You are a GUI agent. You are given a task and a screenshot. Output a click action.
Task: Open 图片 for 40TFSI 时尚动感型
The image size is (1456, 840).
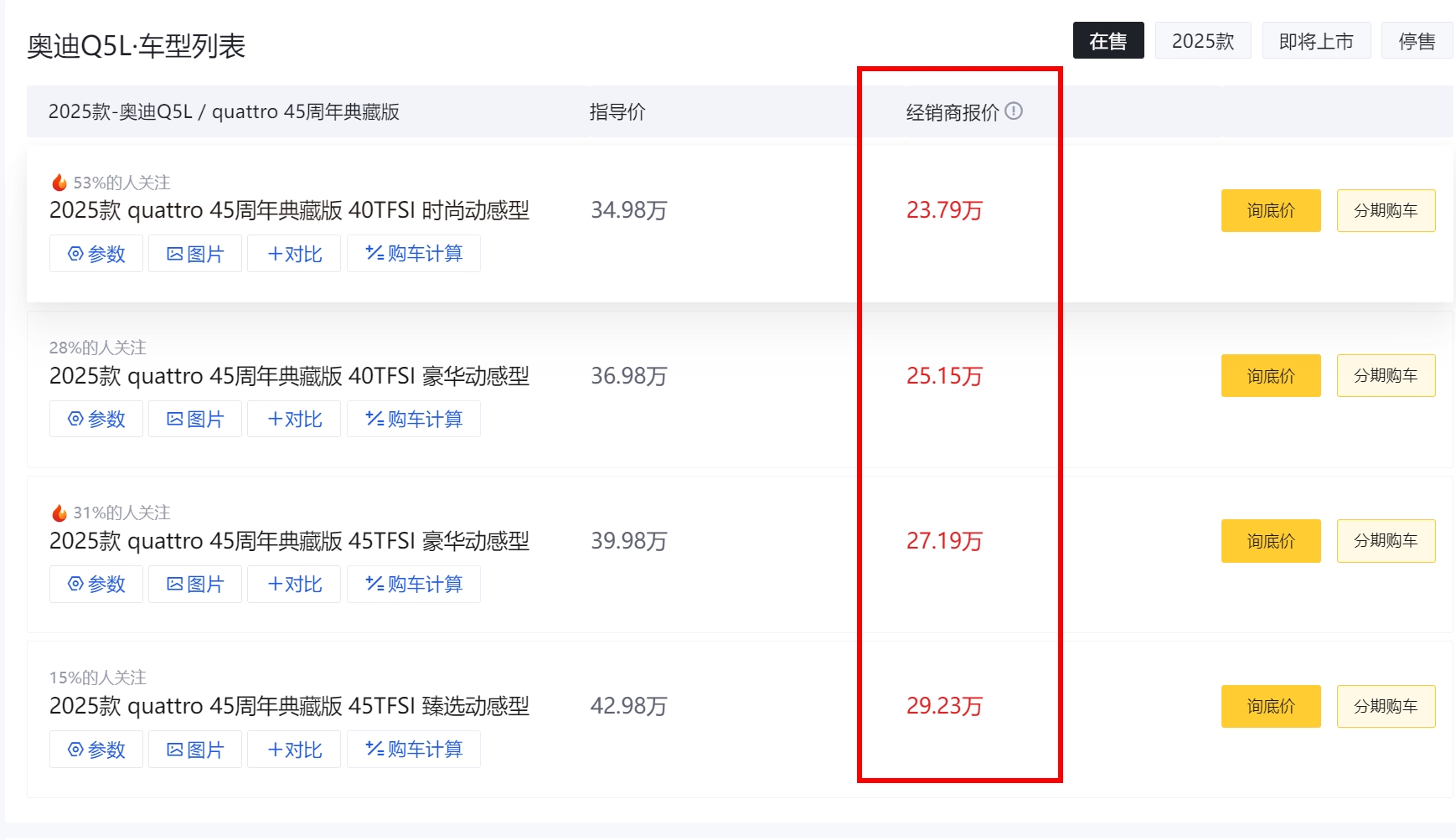(x=195, y=254)
